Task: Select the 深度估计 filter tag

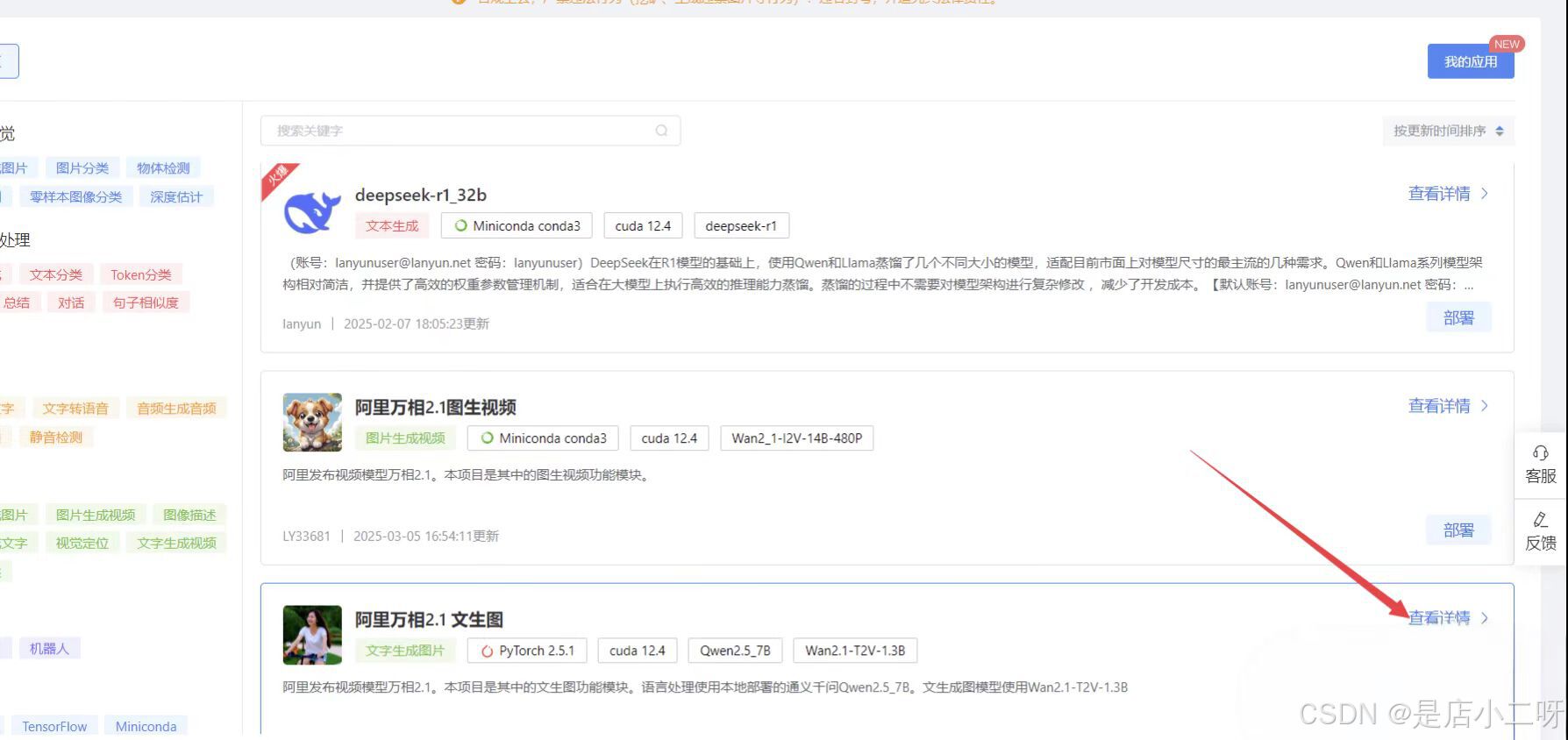Action: [176, 197]
